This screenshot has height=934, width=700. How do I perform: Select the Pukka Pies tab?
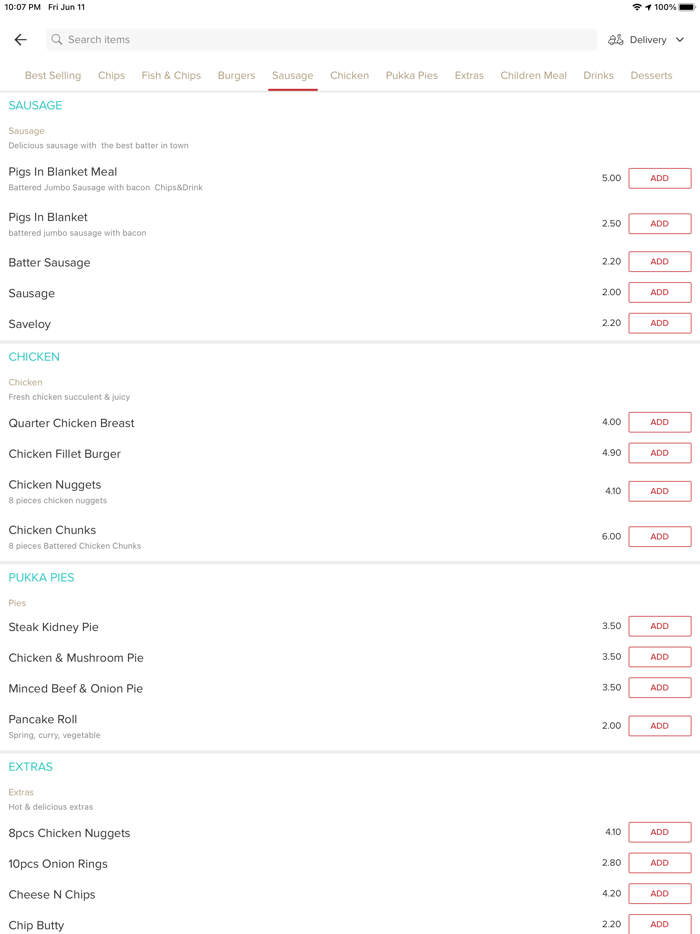click(412, 76)
